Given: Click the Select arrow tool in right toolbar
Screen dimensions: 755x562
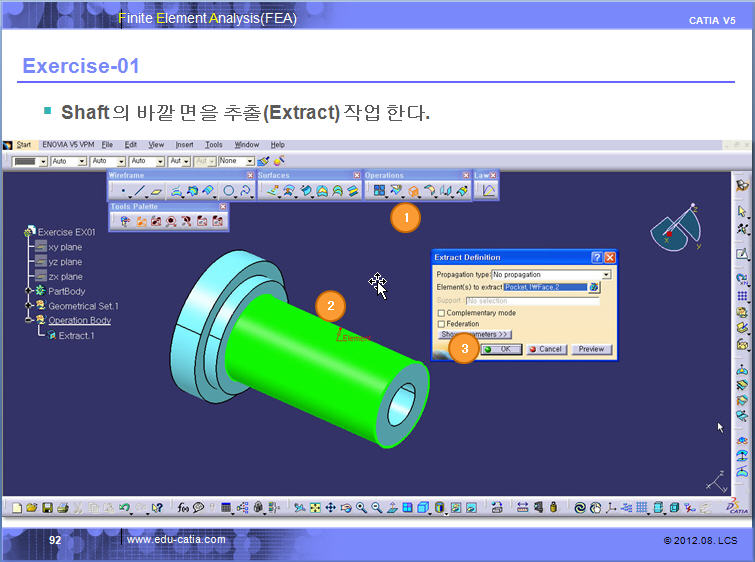Looking at the screenshot, I should (742, 211).
